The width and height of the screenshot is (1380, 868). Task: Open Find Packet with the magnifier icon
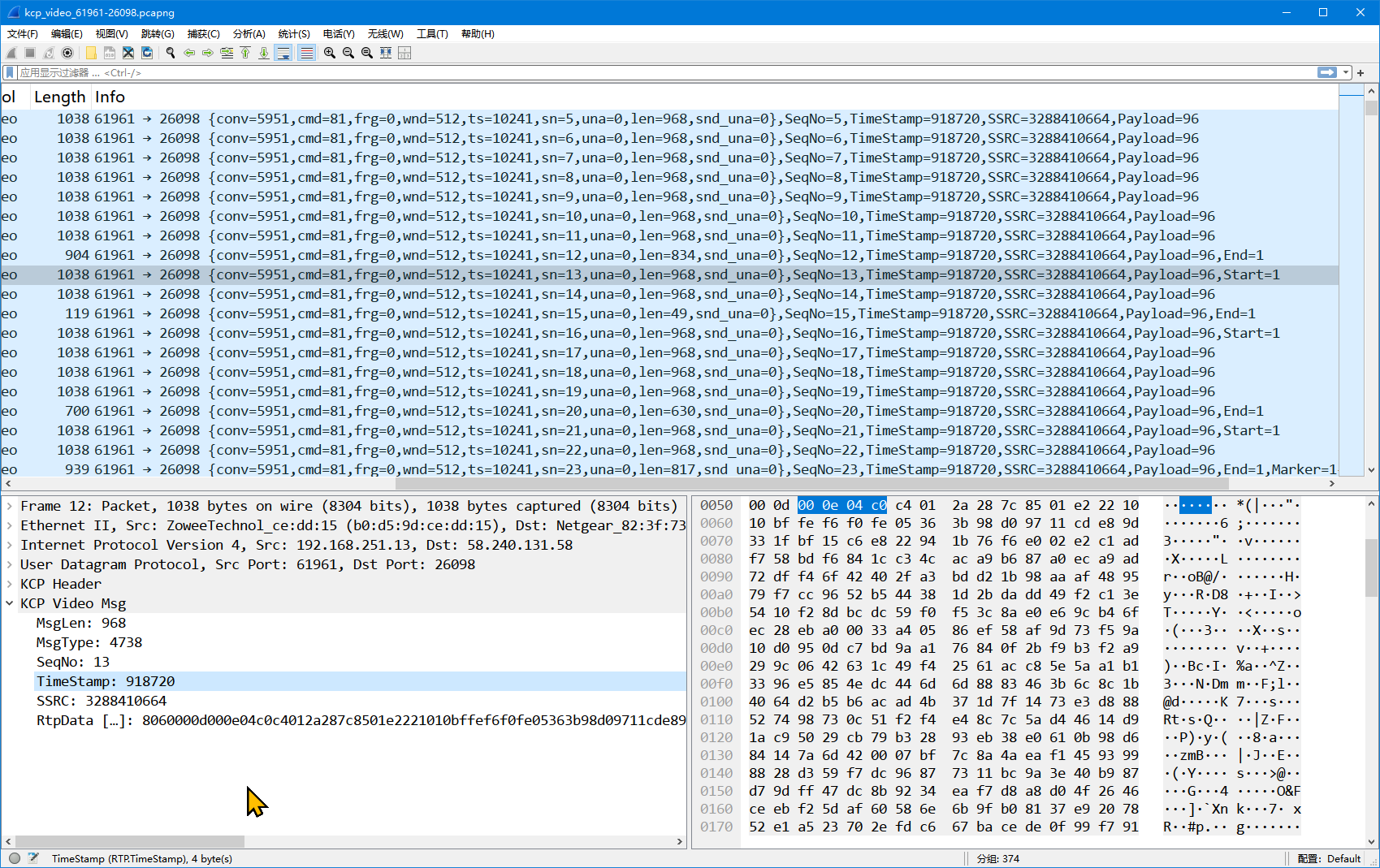click(x=170, y=53)
